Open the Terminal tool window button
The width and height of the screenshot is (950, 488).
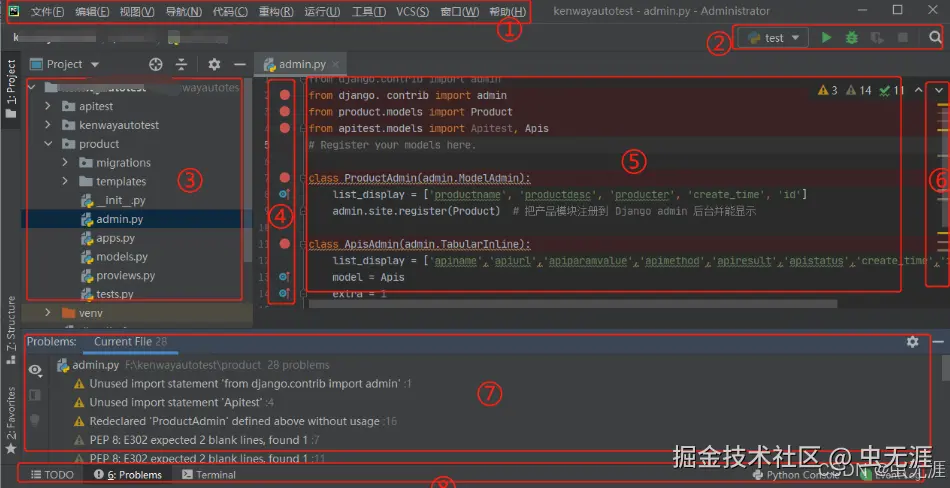(209, 475)
